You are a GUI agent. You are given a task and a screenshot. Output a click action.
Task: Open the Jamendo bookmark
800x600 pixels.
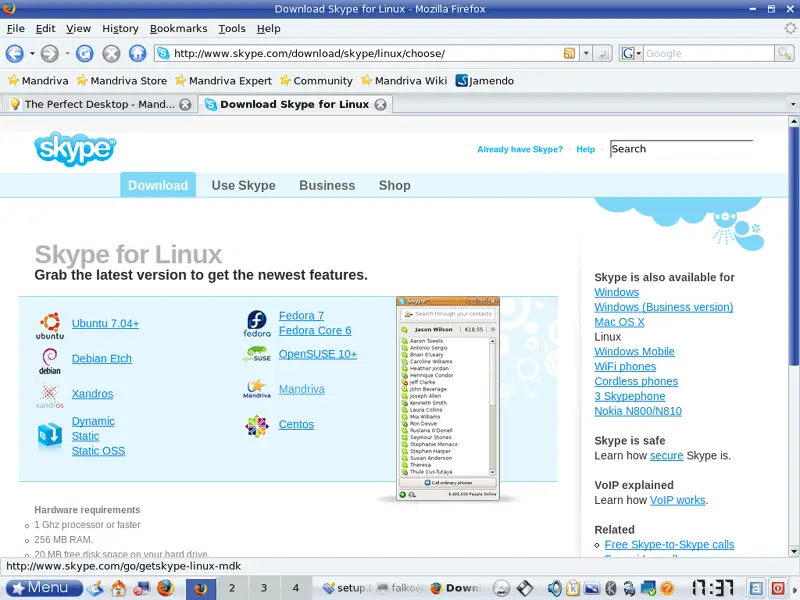tap(484, 81)
